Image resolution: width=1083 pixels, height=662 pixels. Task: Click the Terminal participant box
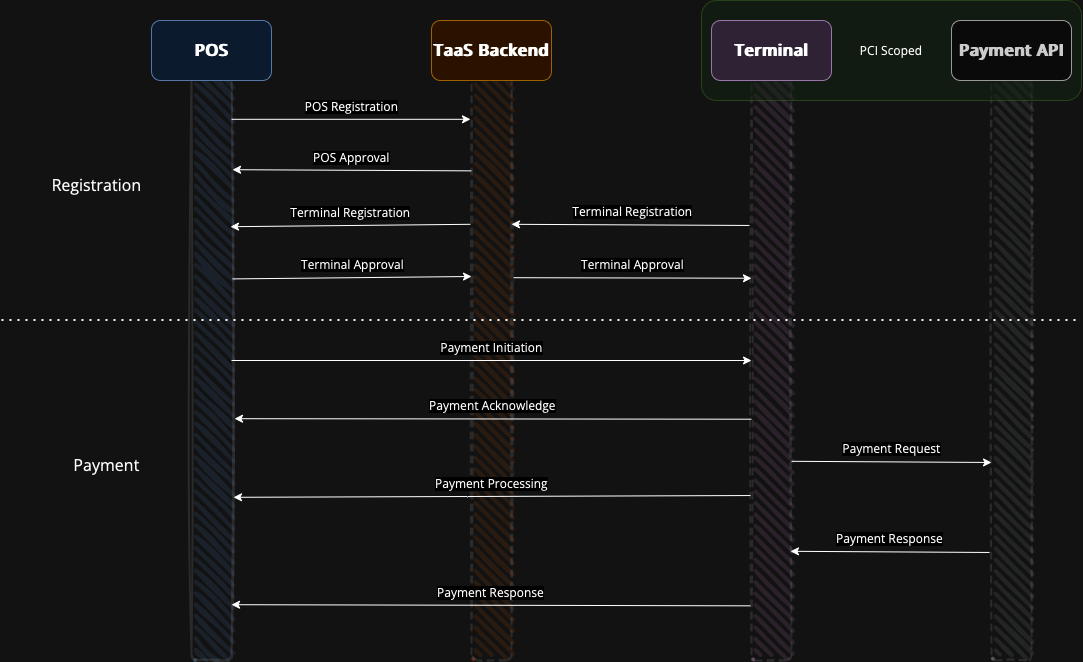[771, 50]
